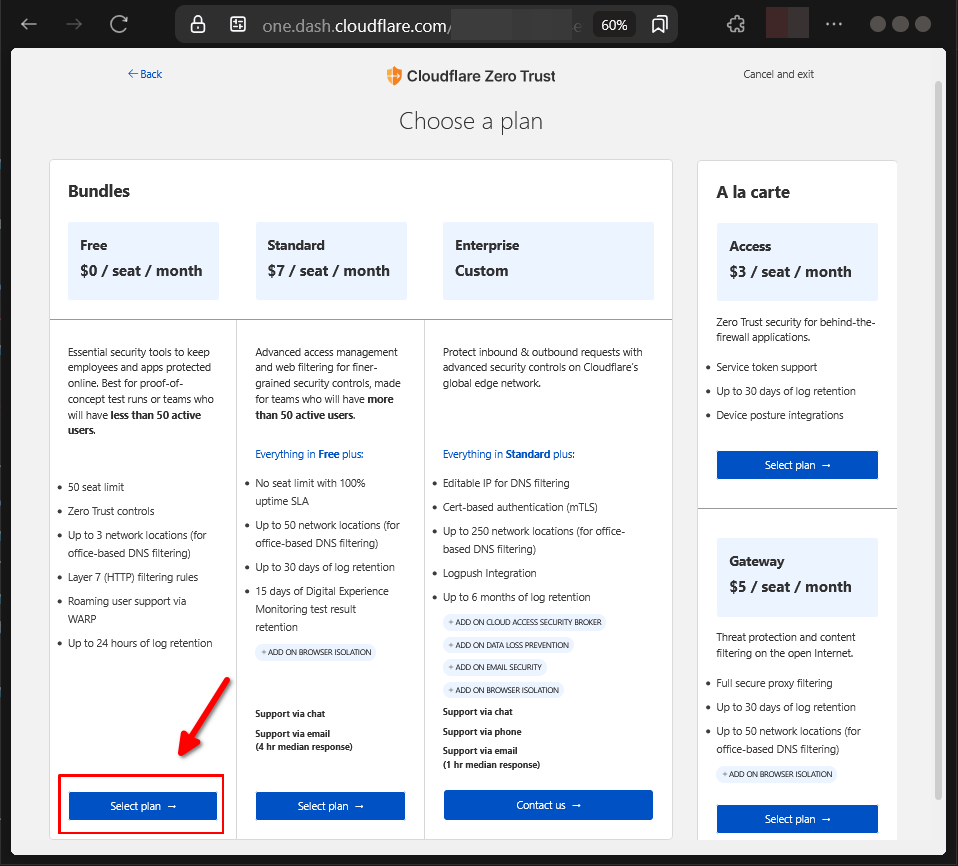Click 'Logpush Integration' bullet

tap(489, 573)
